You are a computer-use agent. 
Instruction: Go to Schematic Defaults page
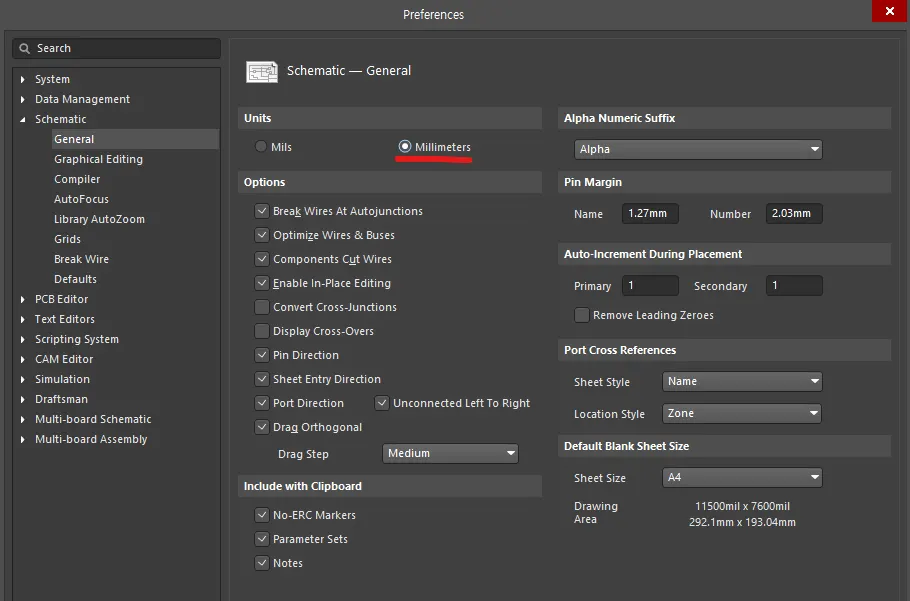(x=75, y=279)
